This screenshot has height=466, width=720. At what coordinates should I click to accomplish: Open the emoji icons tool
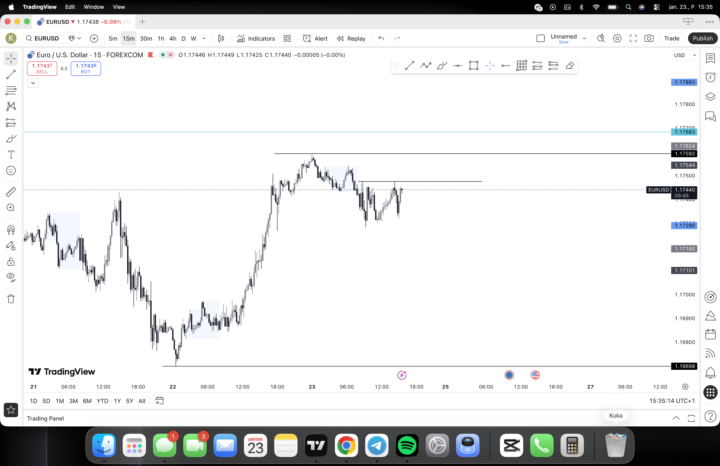11,171
